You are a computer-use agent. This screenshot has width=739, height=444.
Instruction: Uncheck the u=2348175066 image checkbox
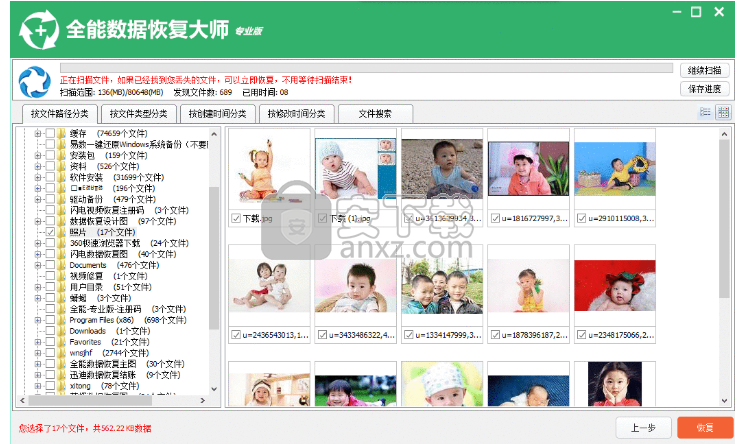[x=582, y=335]
